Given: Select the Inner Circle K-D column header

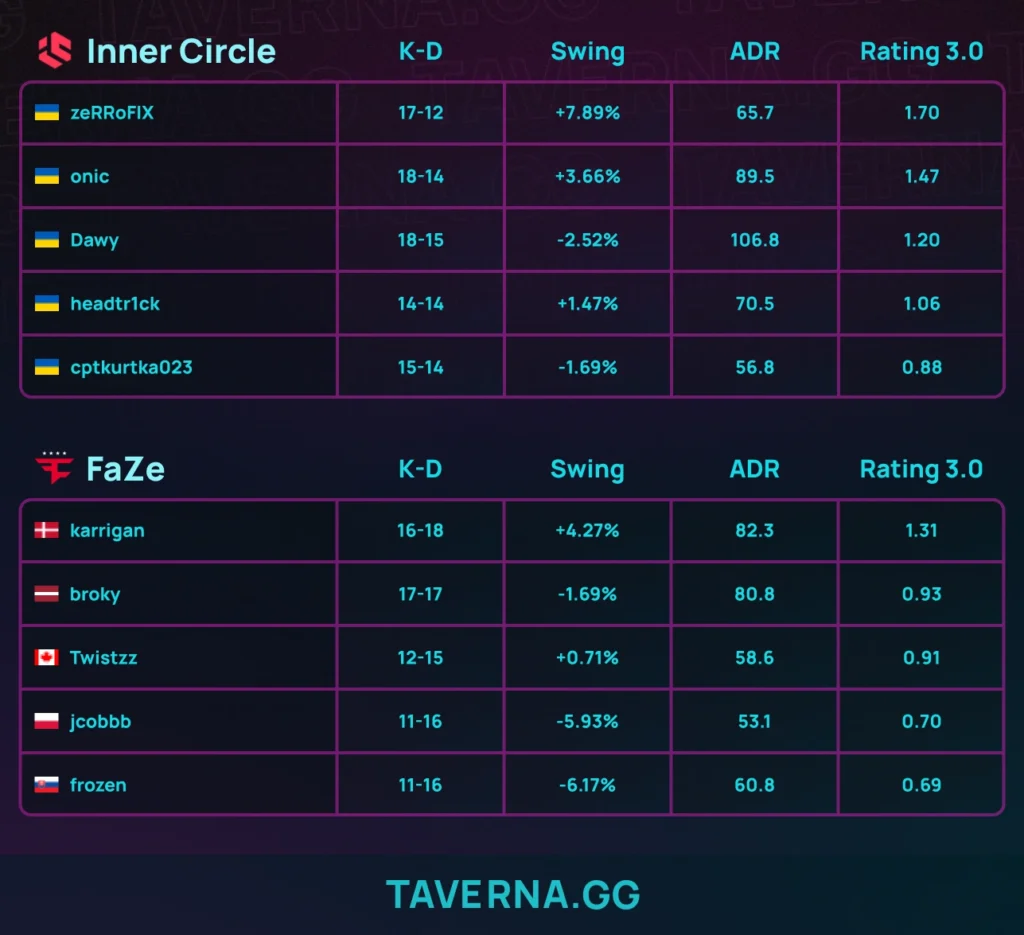Looking at the screenshot, I should point(420,51).
